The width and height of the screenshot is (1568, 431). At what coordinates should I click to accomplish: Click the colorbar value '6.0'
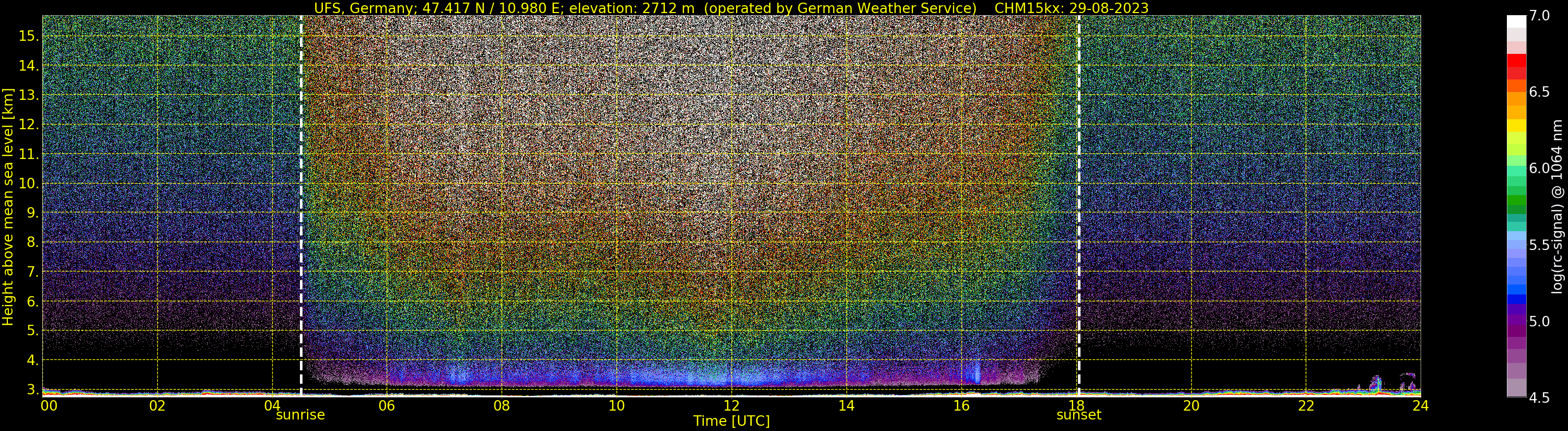point(1539,168)
